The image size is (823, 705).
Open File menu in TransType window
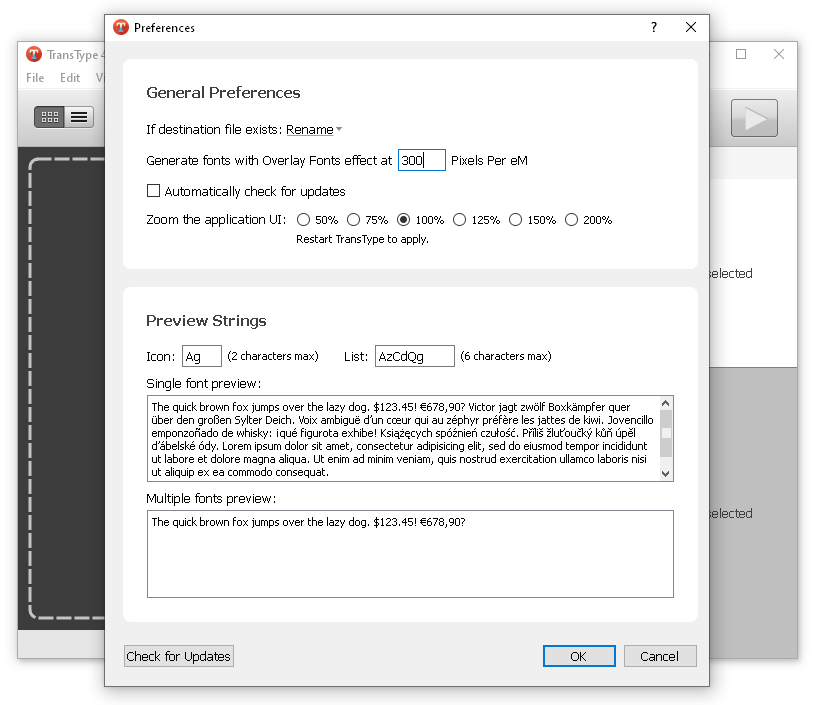pos(35,78)
